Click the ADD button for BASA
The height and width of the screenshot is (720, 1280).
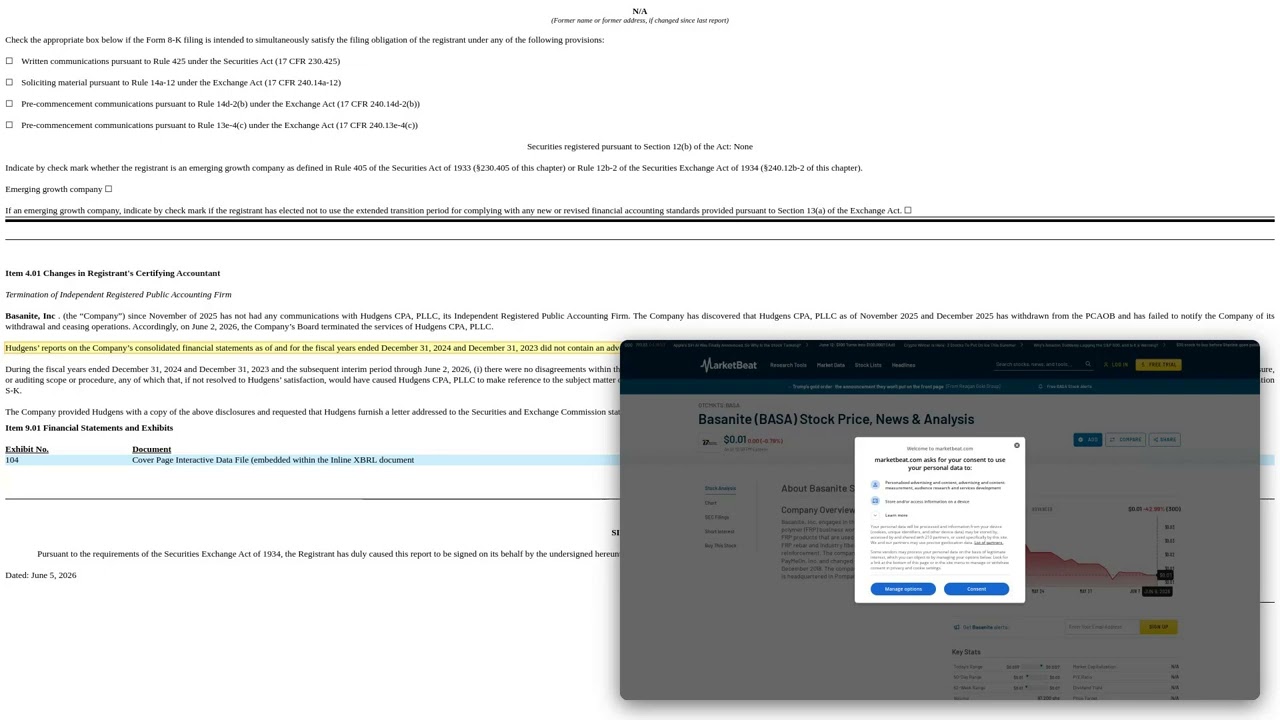pos(1088,439)
